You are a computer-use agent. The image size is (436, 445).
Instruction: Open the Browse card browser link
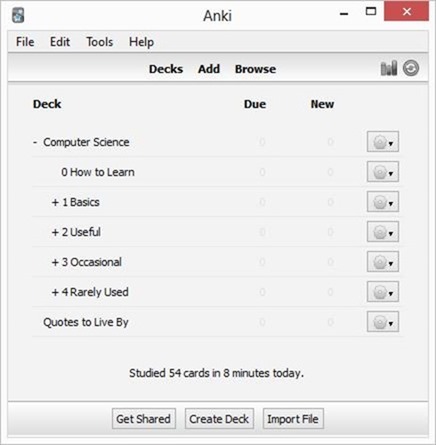point(255,69)
